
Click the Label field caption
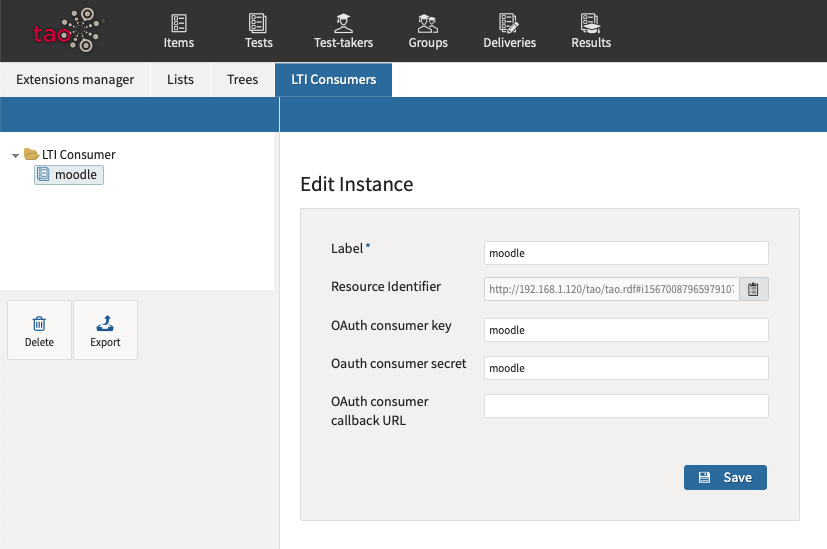click(x=347, y=248)
